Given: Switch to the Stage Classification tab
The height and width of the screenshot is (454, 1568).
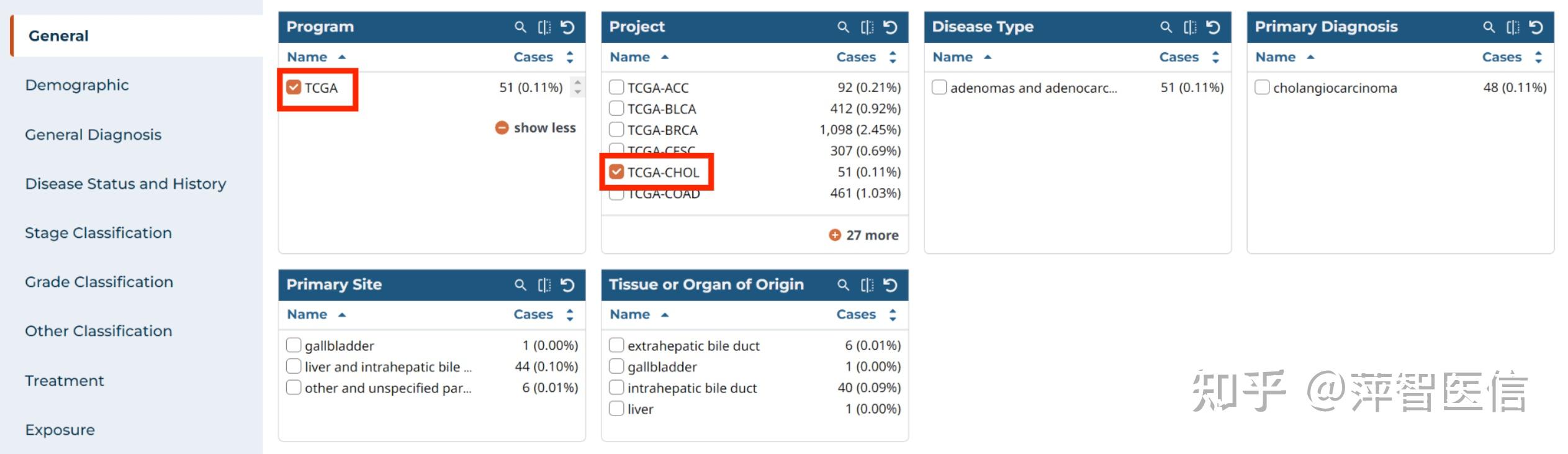Looking at the screenshot, I should click(98, 233).
